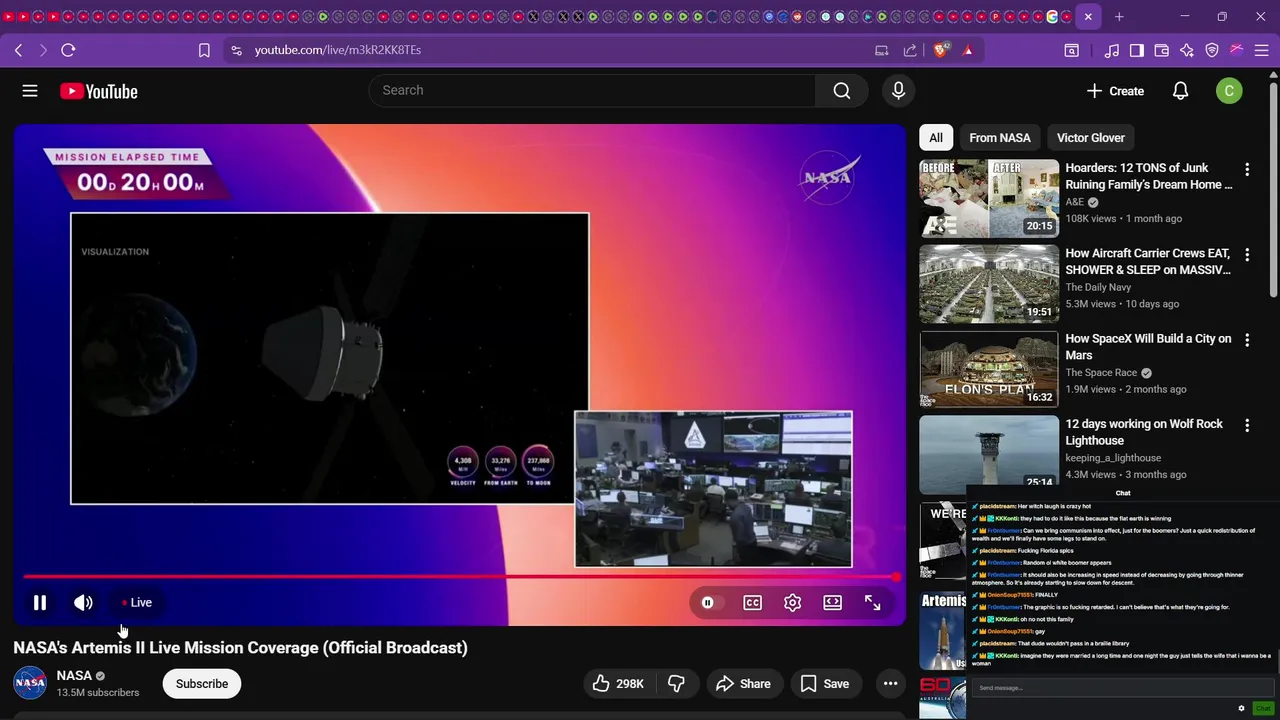Screen dimensions: 1280x720
Task: Open Brave Rewards triangle icon
Action: pos(968,50)
